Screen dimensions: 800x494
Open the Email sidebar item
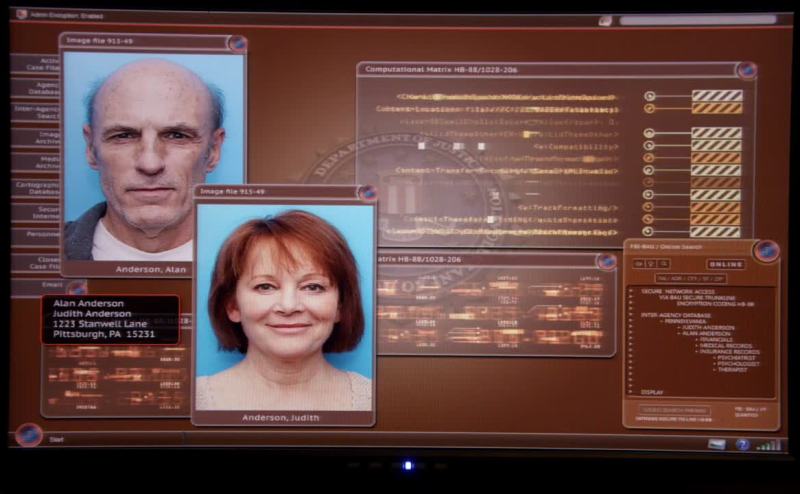[36, 286]
